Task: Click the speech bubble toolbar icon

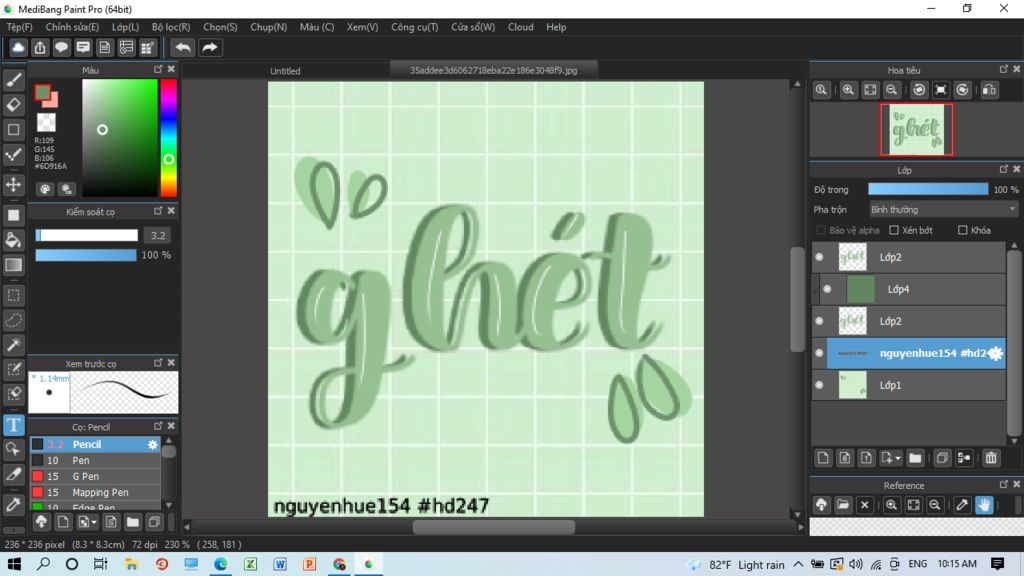Action: [61, 48]
